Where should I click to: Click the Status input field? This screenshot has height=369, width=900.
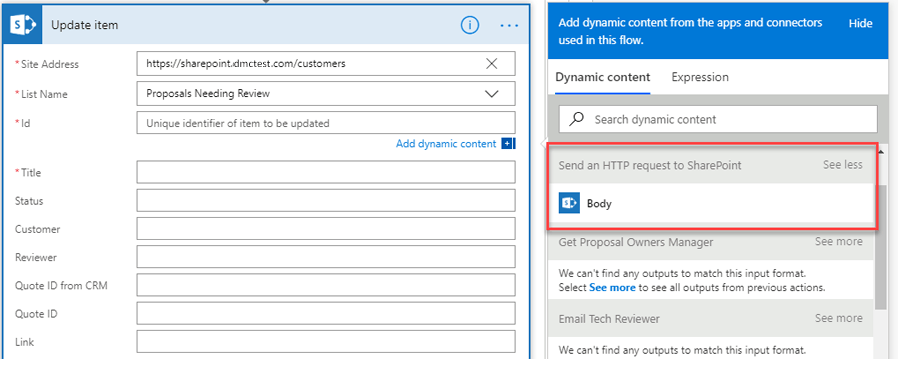[326, 200]
